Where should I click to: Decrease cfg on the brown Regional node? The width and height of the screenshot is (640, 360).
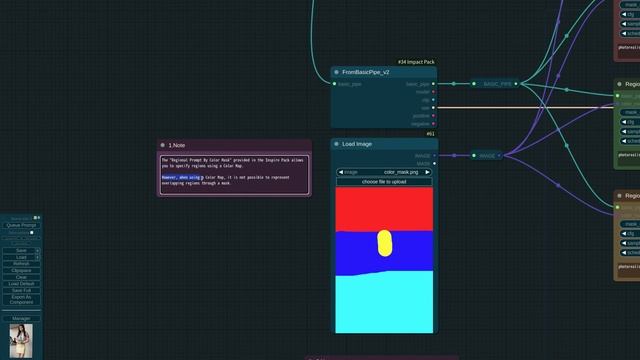click(x=624, y=234)
